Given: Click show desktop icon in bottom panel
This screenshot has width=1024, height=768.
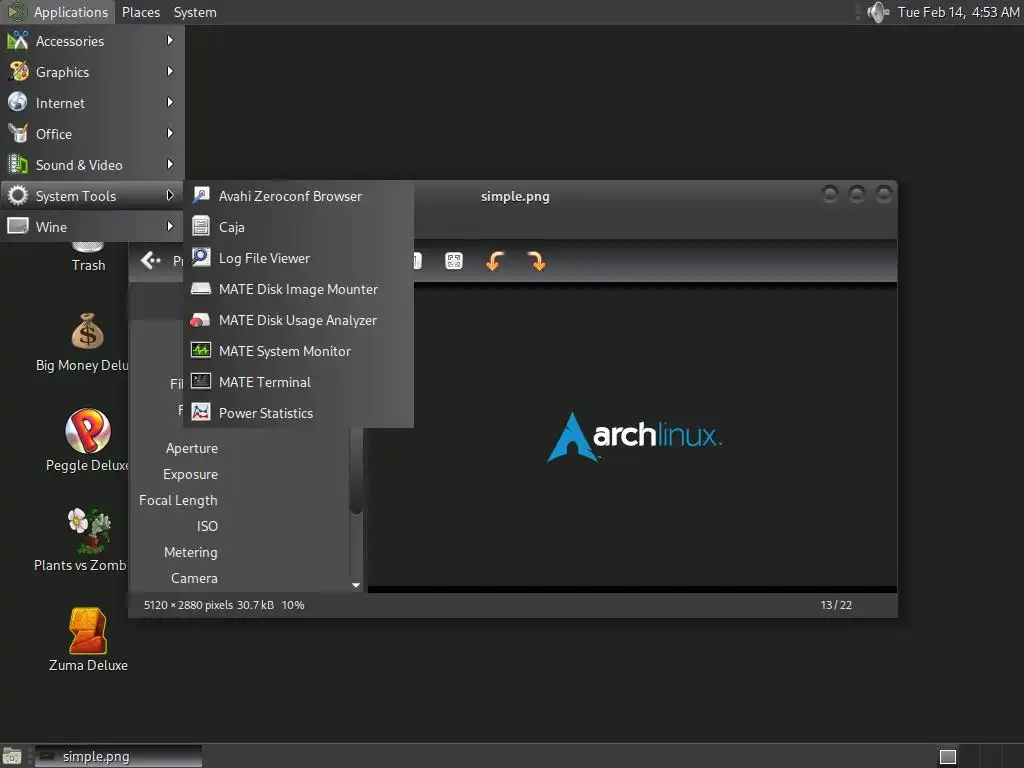Looking at the screenshot, I should point(12,756).
